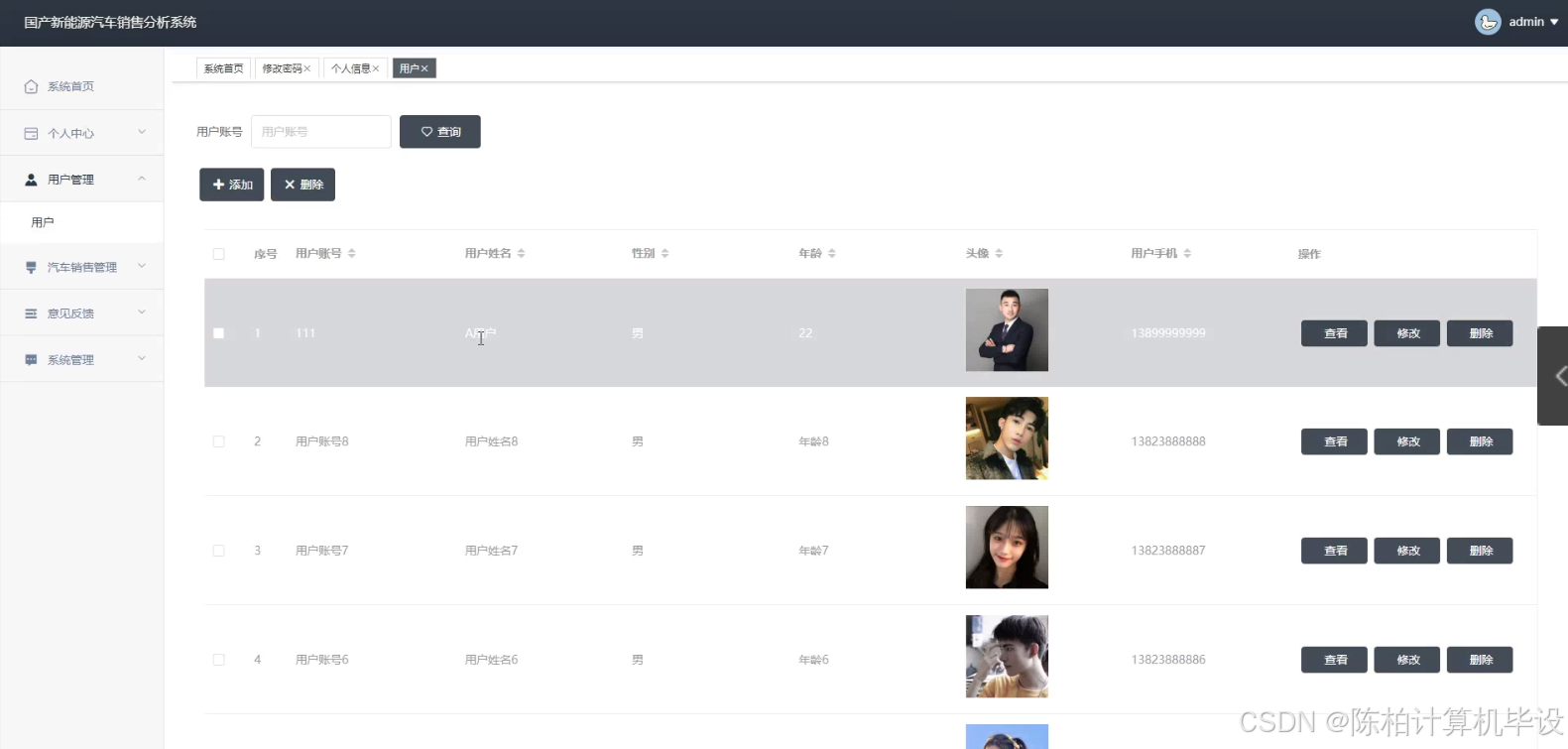
Task: Click the 年龄8 cell
Action: point(814,441)
